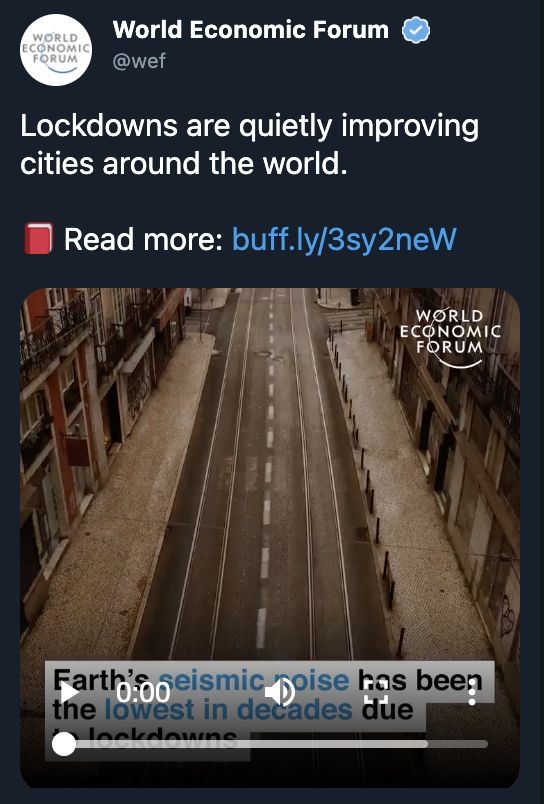Click the World Economic Forum watermark on video
This screenshot has height=804, width=544.
coord(450,337)
